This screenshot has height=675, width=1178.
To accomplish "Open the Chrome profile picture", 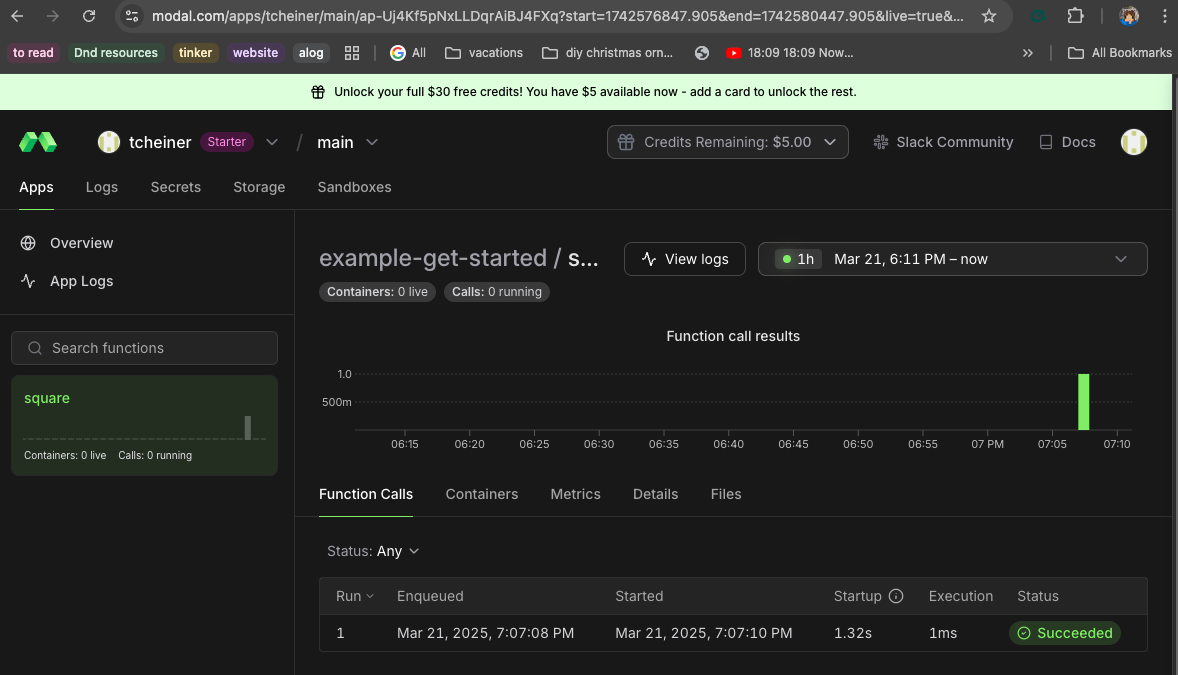I will 1128,16.
